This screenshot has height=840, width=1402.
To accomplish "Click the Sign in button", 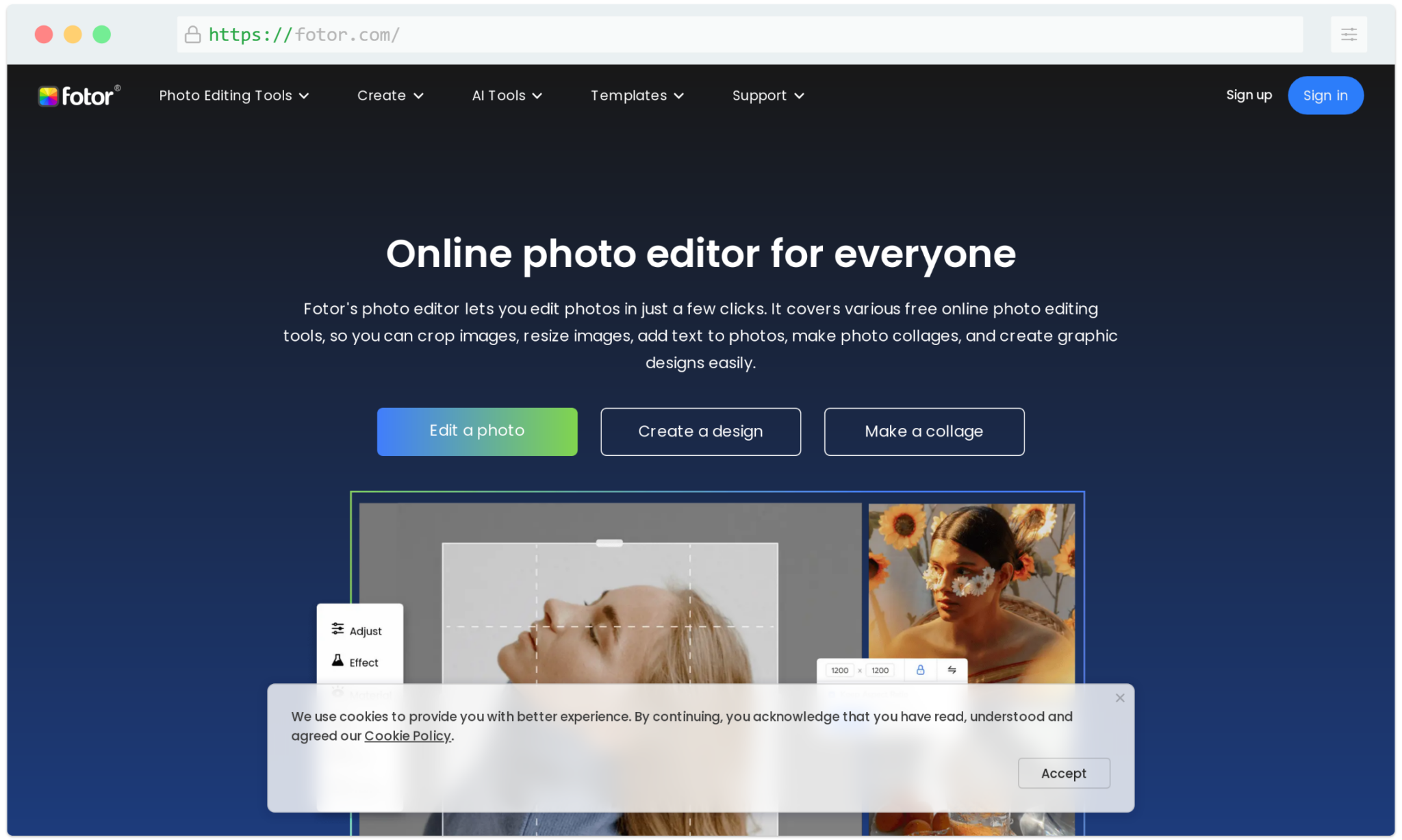I will click(x=1325, y=95).
